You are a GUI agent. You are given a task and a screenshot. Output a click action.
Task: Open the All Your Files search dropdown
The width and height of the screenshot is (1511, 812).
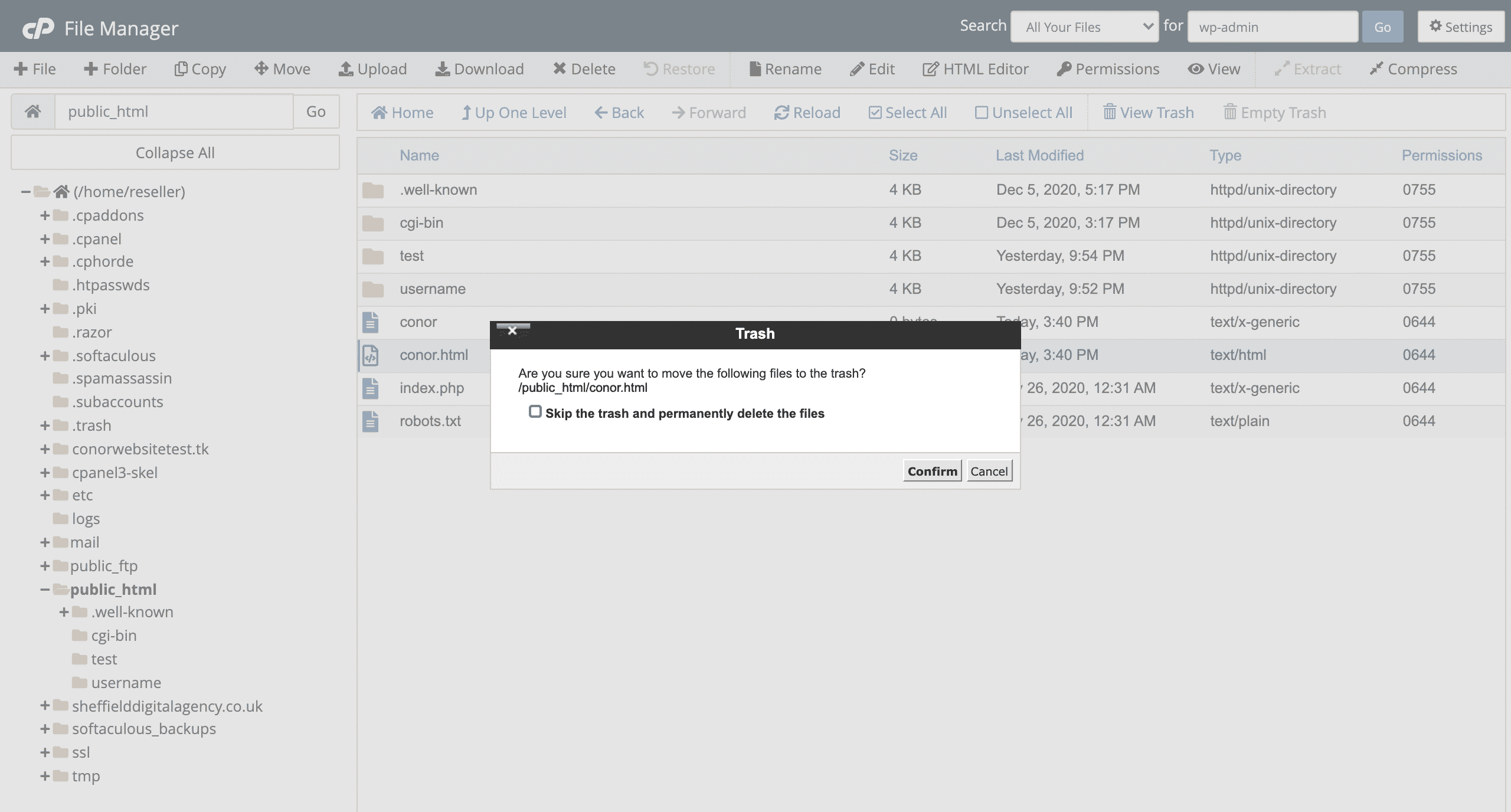[1084, 27]
